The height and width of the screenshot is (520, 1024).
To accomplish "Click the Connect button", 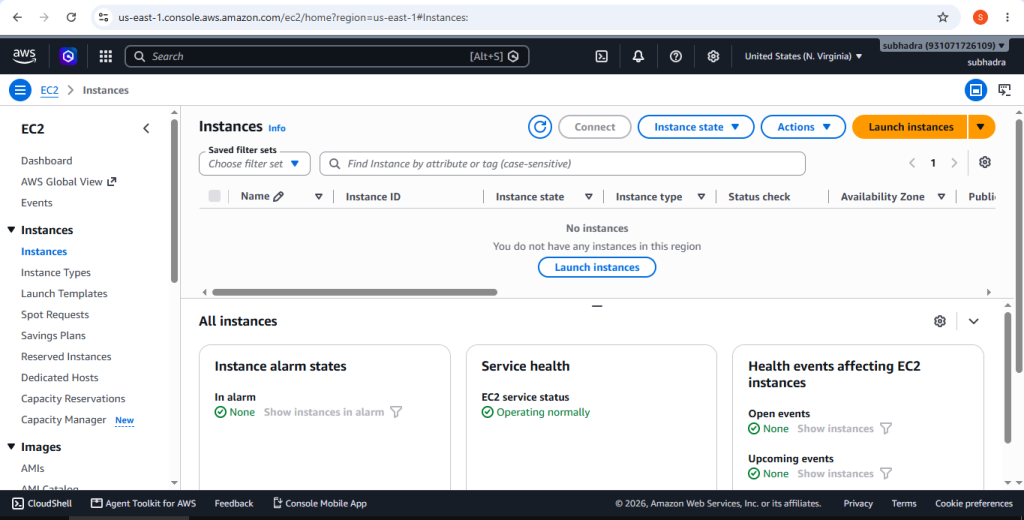I will coord(594,127).
